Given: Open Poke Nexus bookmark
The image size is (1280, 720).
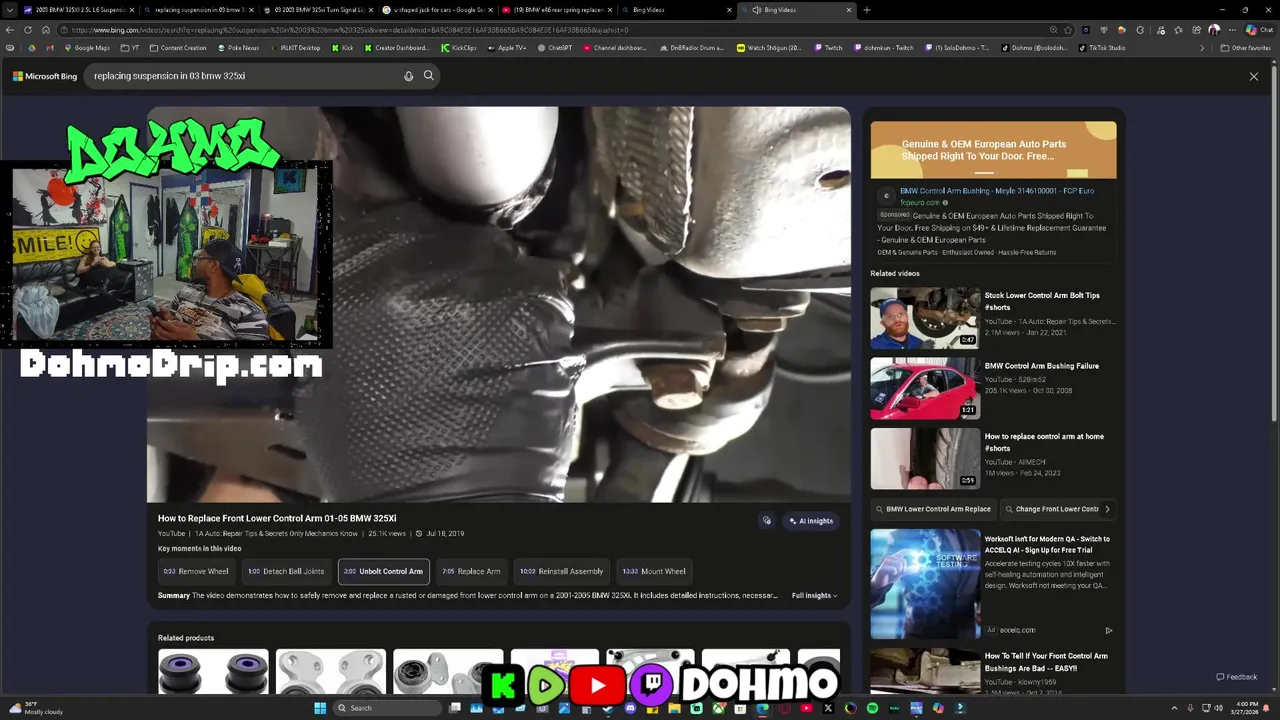Looking at the screenshot, I should (238, 48).
